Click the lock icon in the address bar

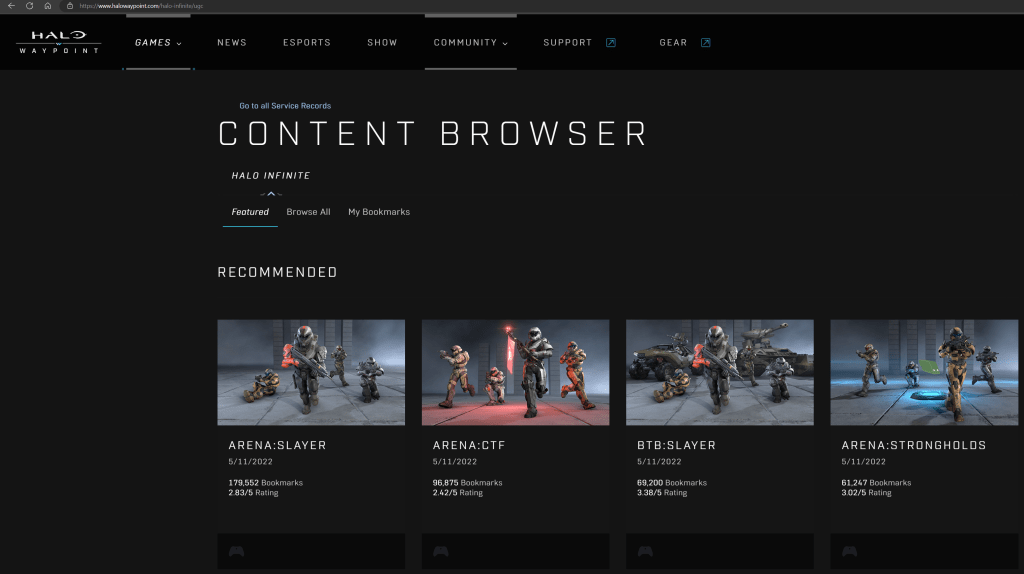(x=70, y=6)
